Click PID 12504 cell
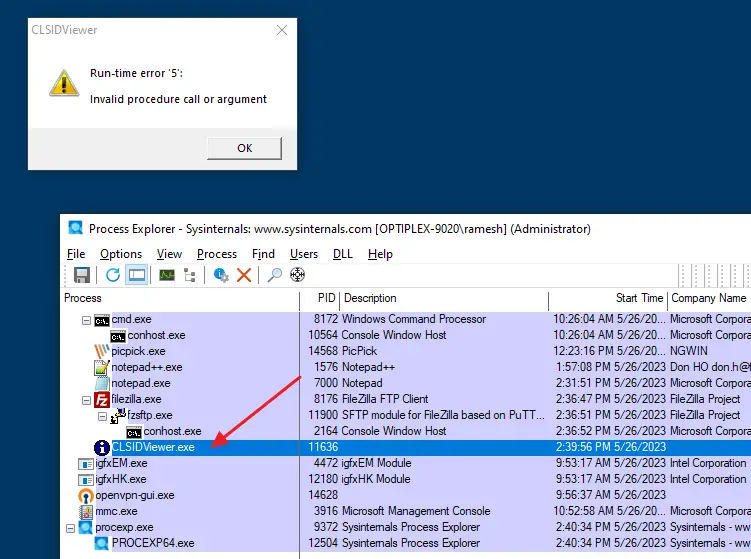 coord(323,543)
